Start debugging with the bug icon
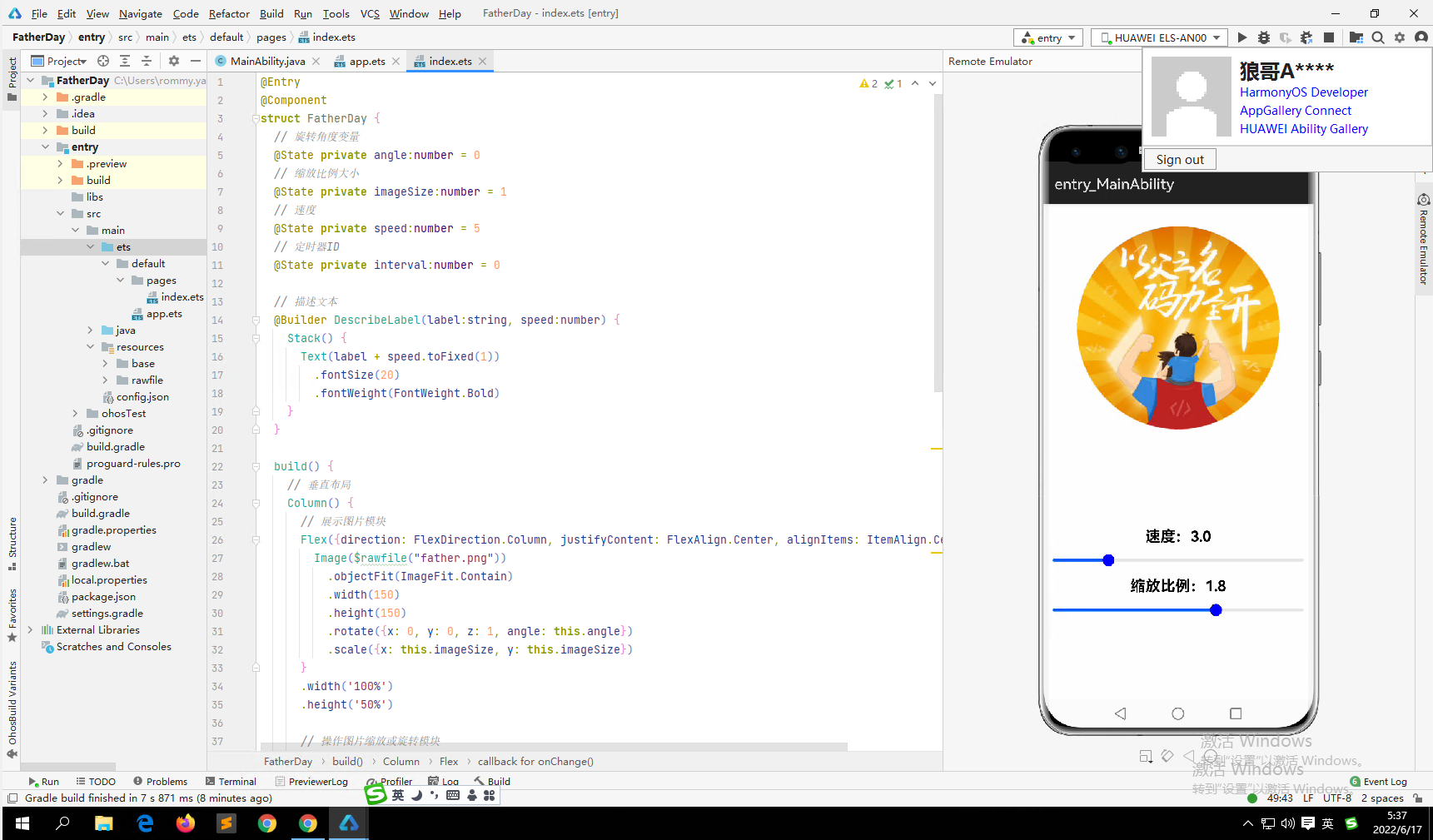1433x840 pixels. pos(1264,37)
